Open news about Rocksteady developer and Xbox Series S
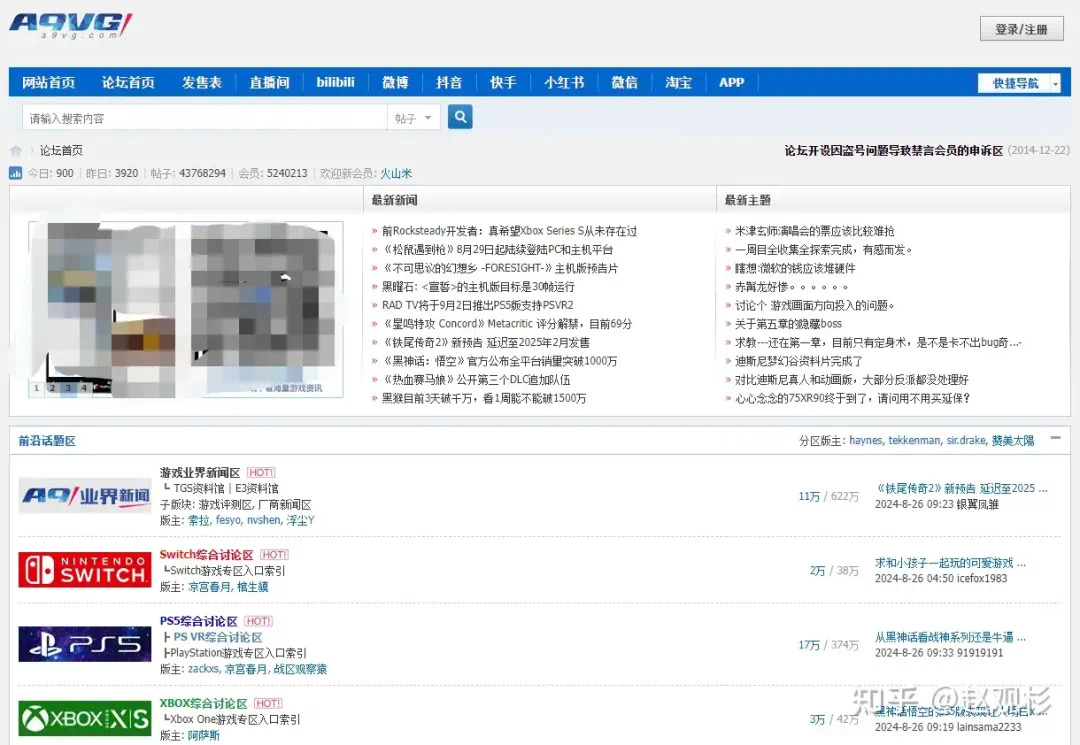The width and height of the screenshot is (1080, 745). click(509, 231)
